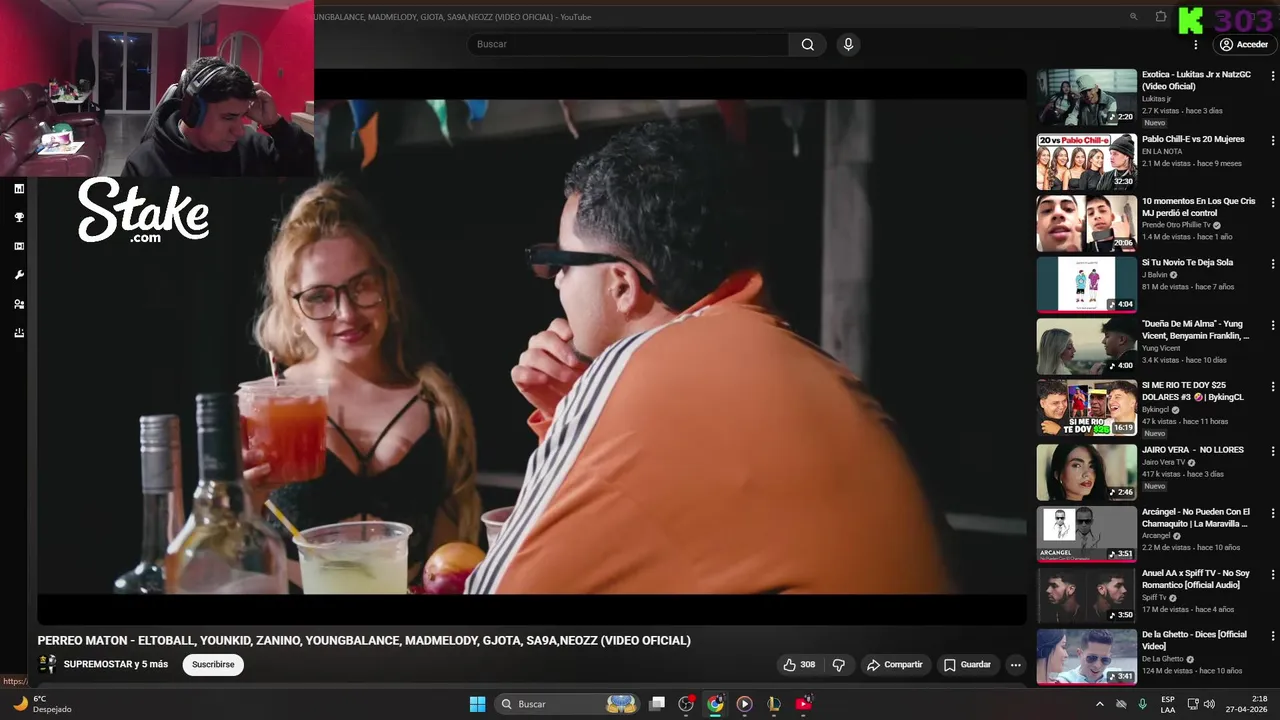This screenshot has width=1280, height=720.
Task: Open Si Tu Novio Te Deja Sola thumbnail
Action: pyautogui.click(x=1086, y=284)
